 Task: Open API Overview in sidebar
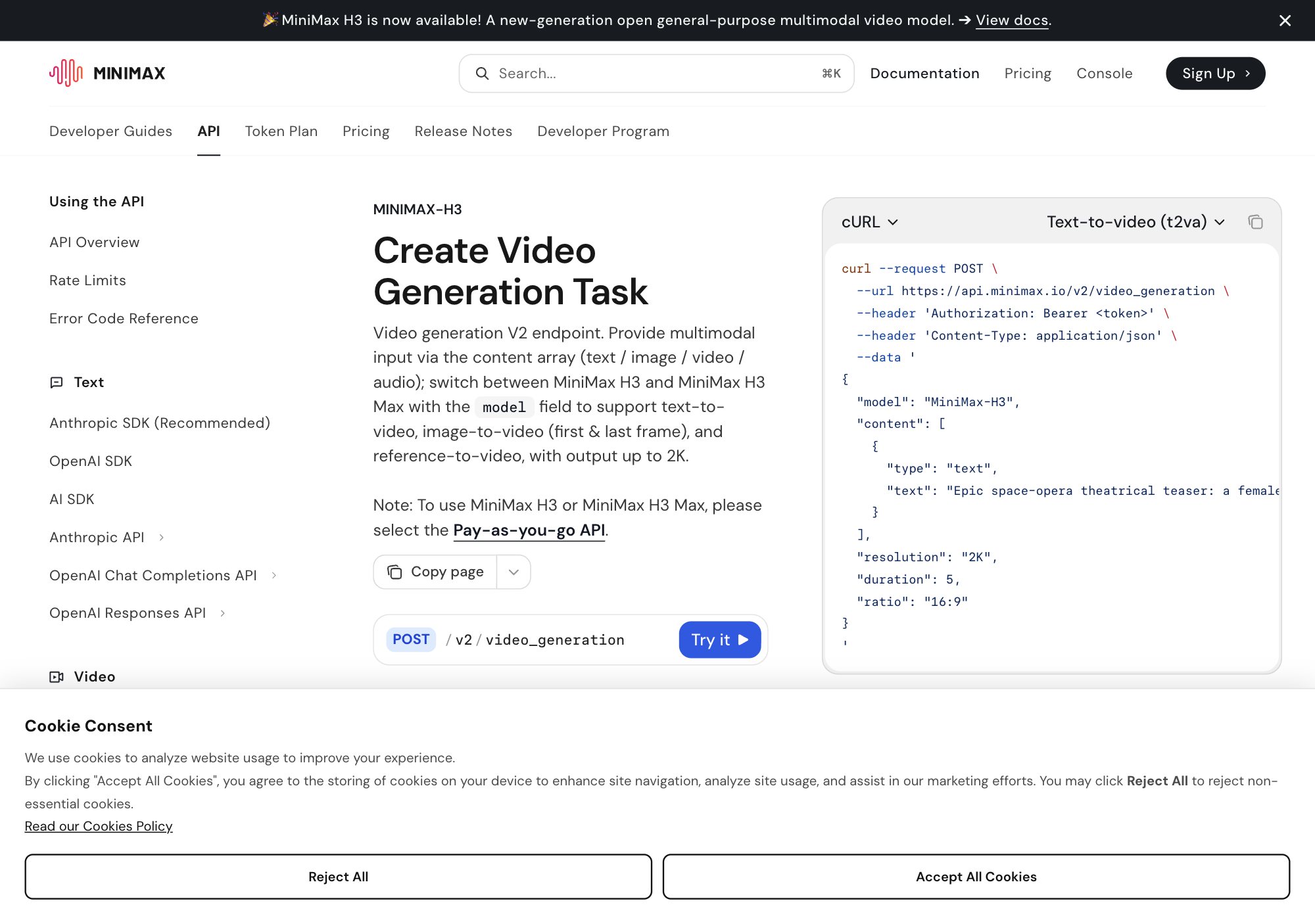tap(95, 243)
